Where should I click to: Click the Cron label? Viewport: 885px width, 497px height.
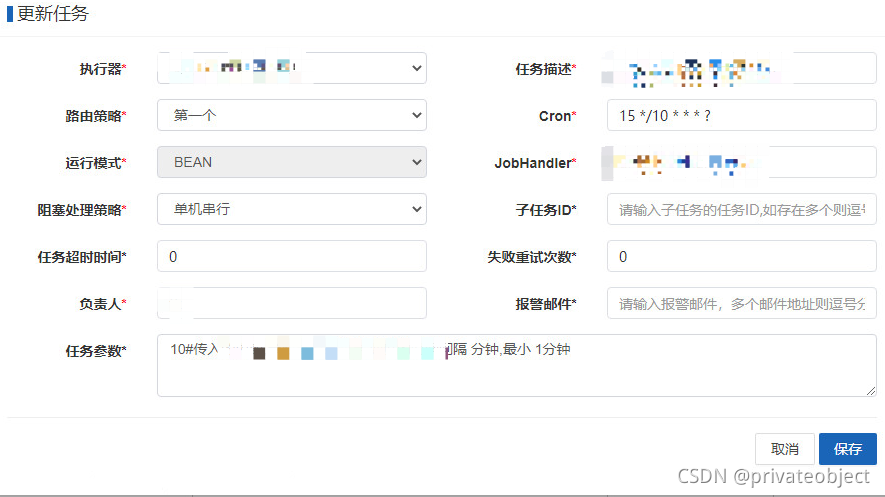pyautogui.click(x=558, y=116)
